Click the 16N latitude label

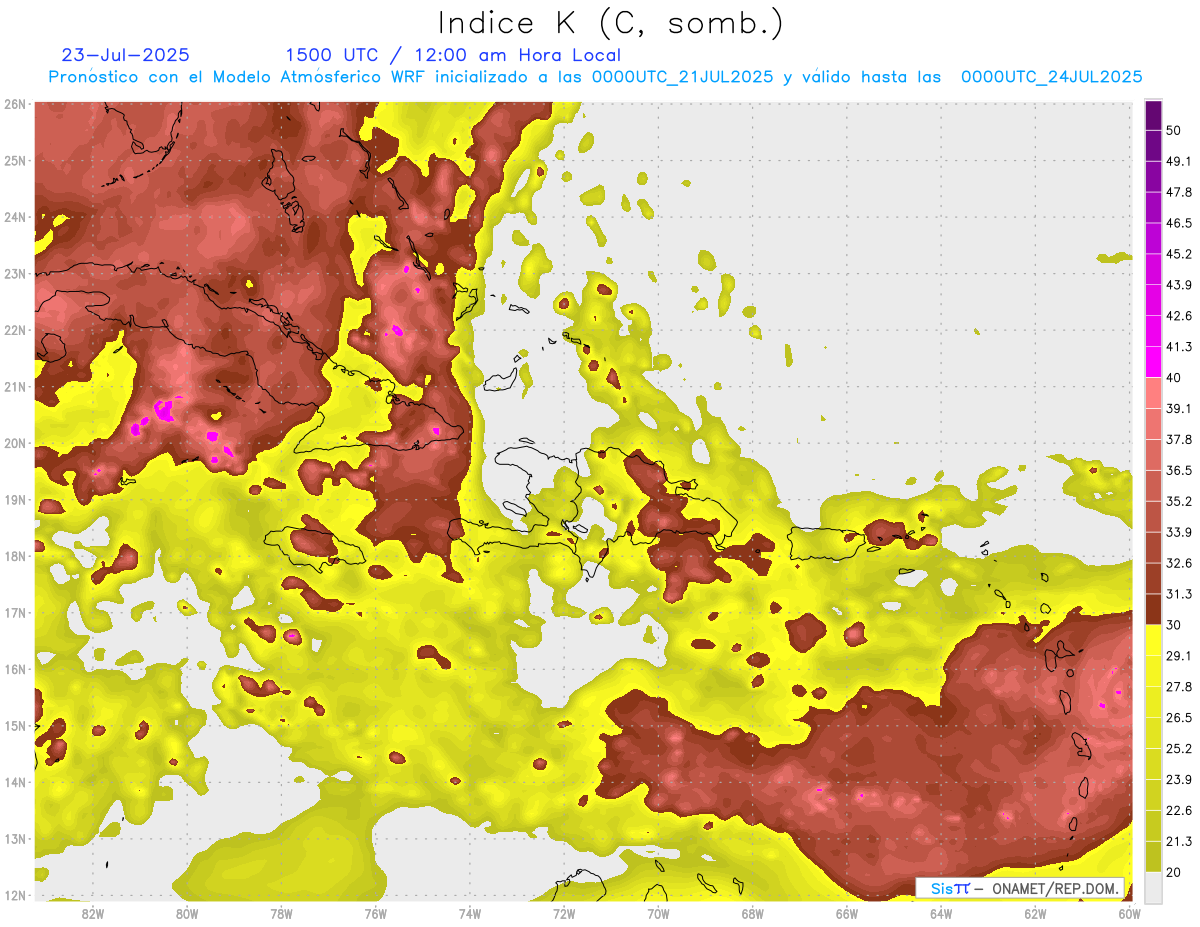(x=14, y=669)
